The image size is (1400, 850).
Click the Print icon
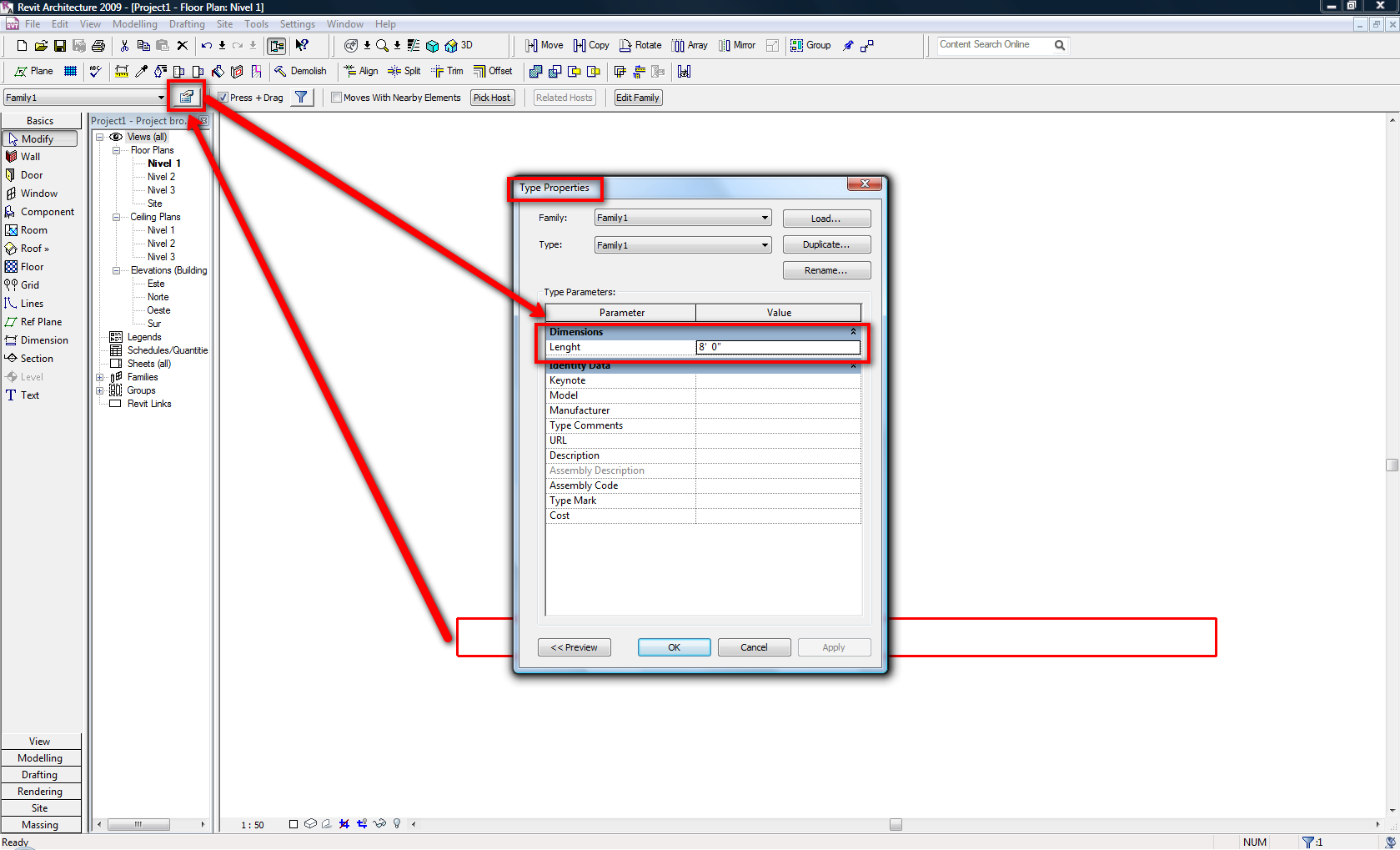[98, 46]
